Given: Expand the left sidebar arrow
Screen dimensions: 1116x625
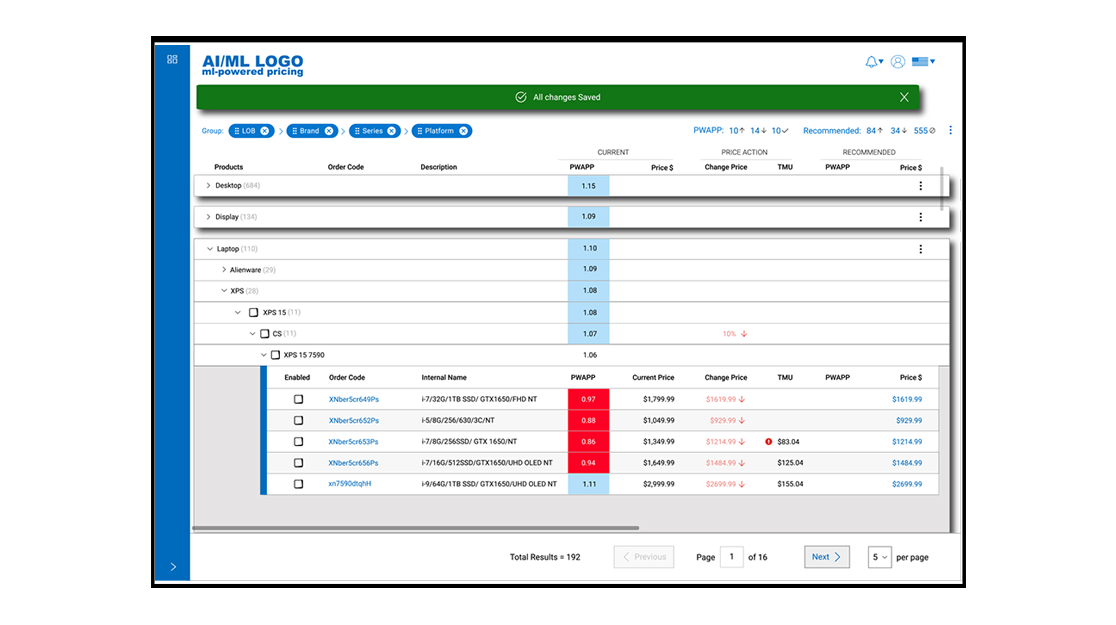Looking at the screenshot, I should coord(173,567).
